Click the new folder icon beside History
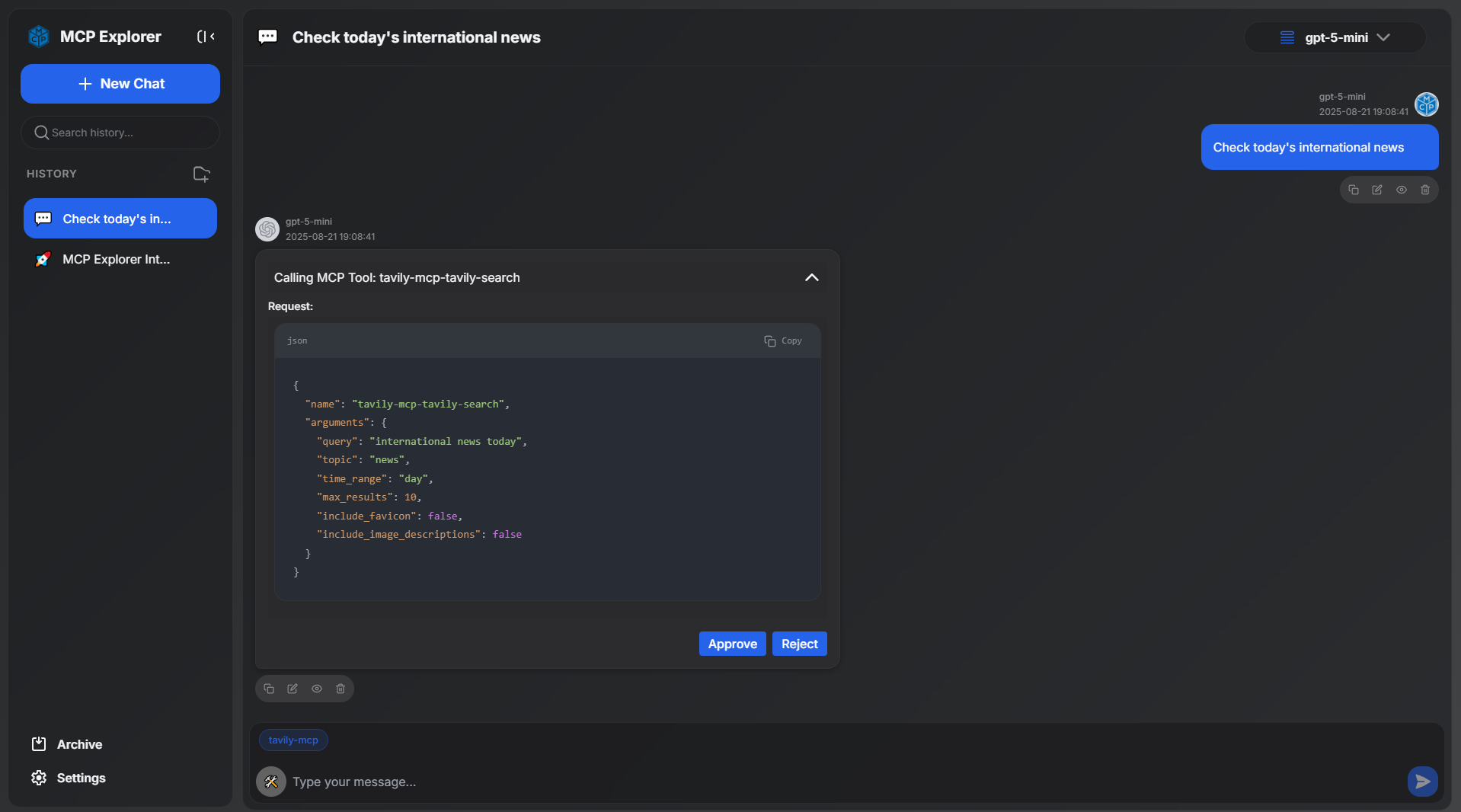Image resolution: width=1461 pixels, height=812 pixels. click(x=201, y=174)
